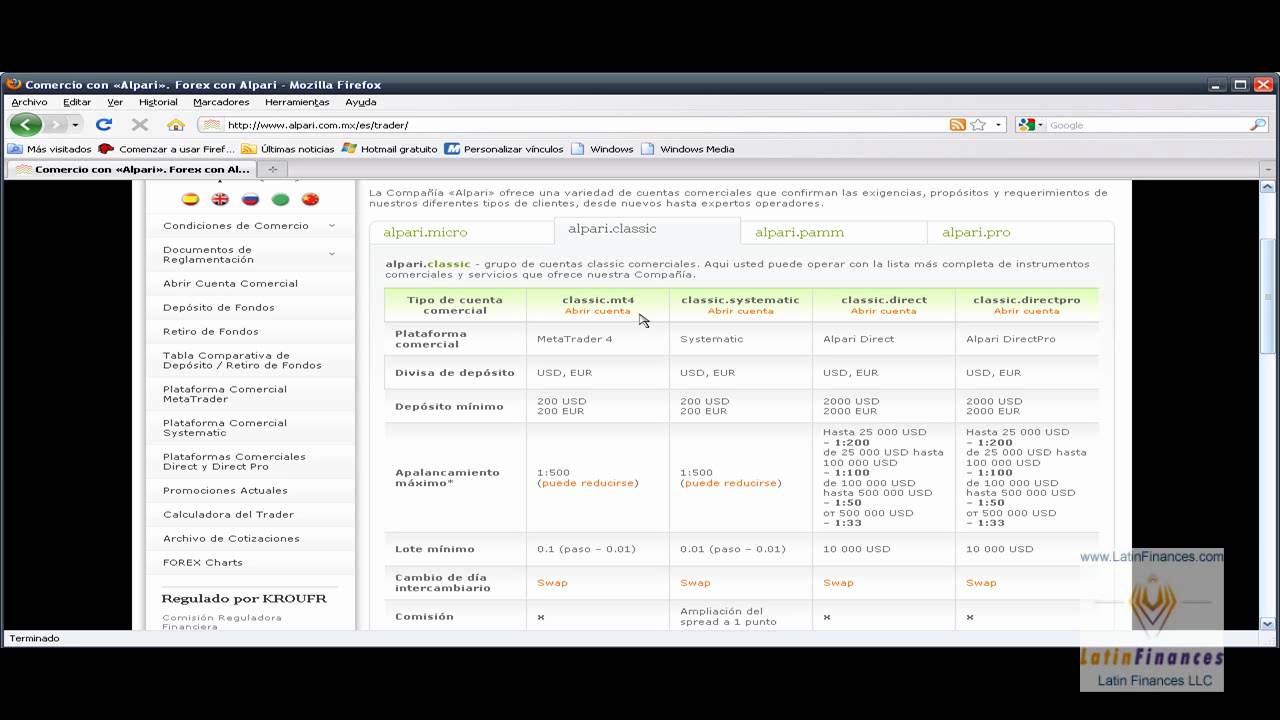Click scrollbar down arrow at bottom

coord(1267,622)
